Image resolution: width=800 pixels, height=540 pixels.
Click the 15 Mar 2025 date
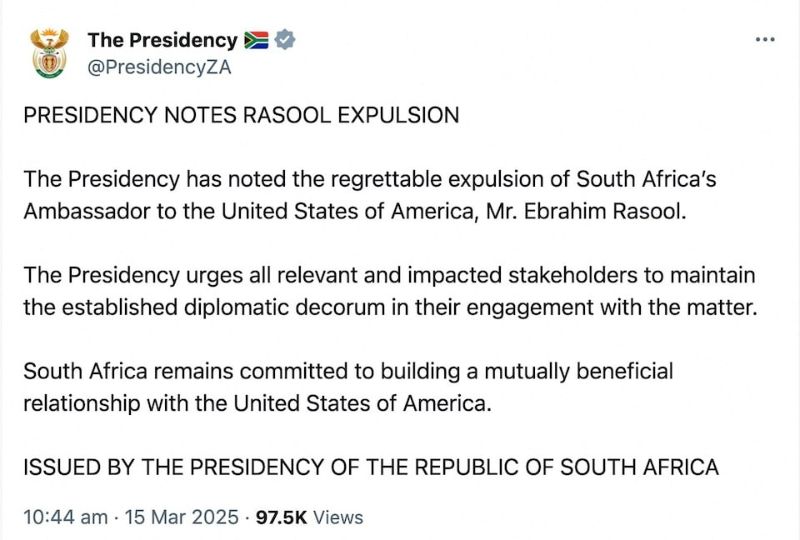click(x=181, y=517)
